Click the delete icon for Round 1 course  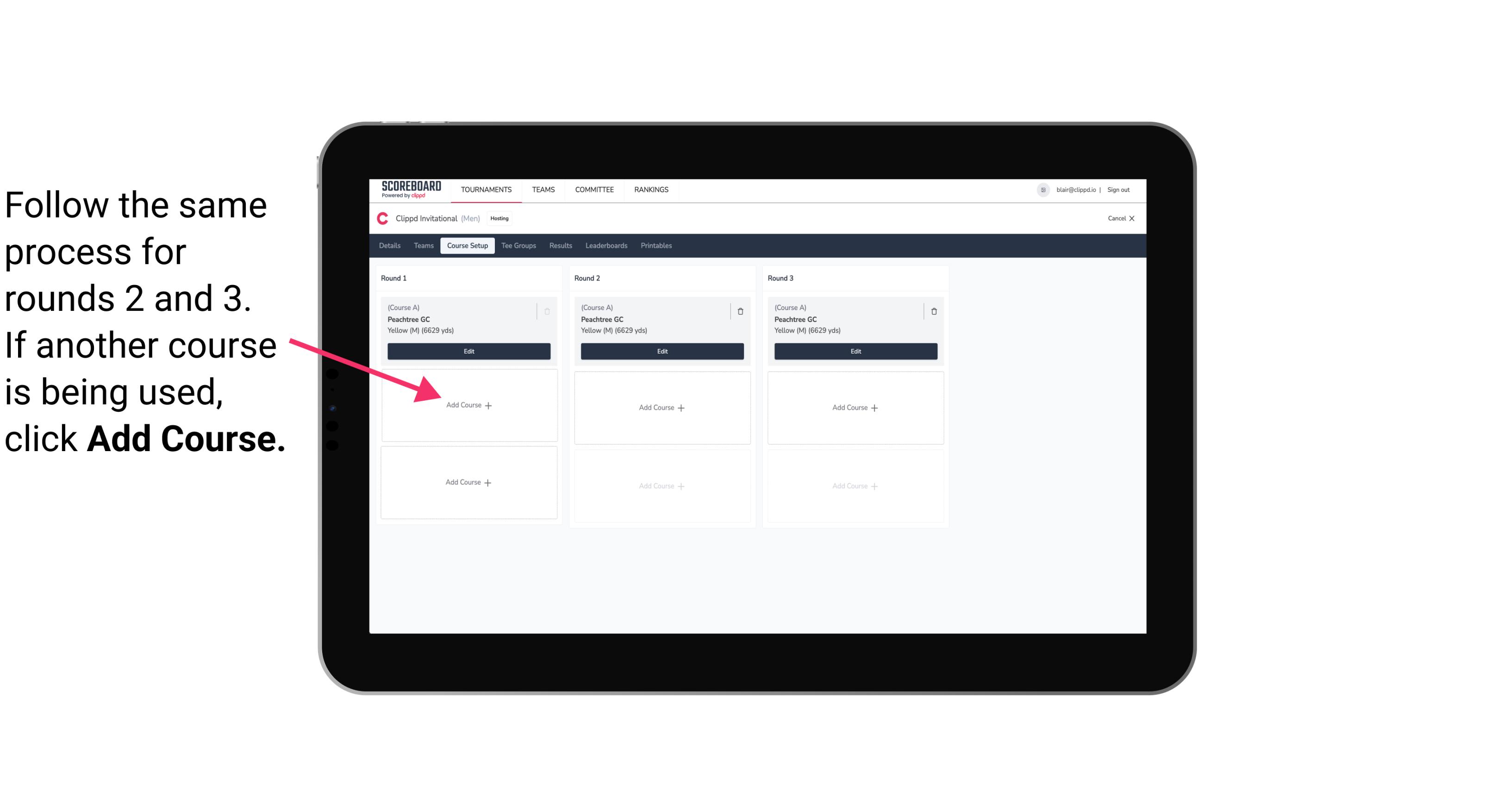pos(549,312)
